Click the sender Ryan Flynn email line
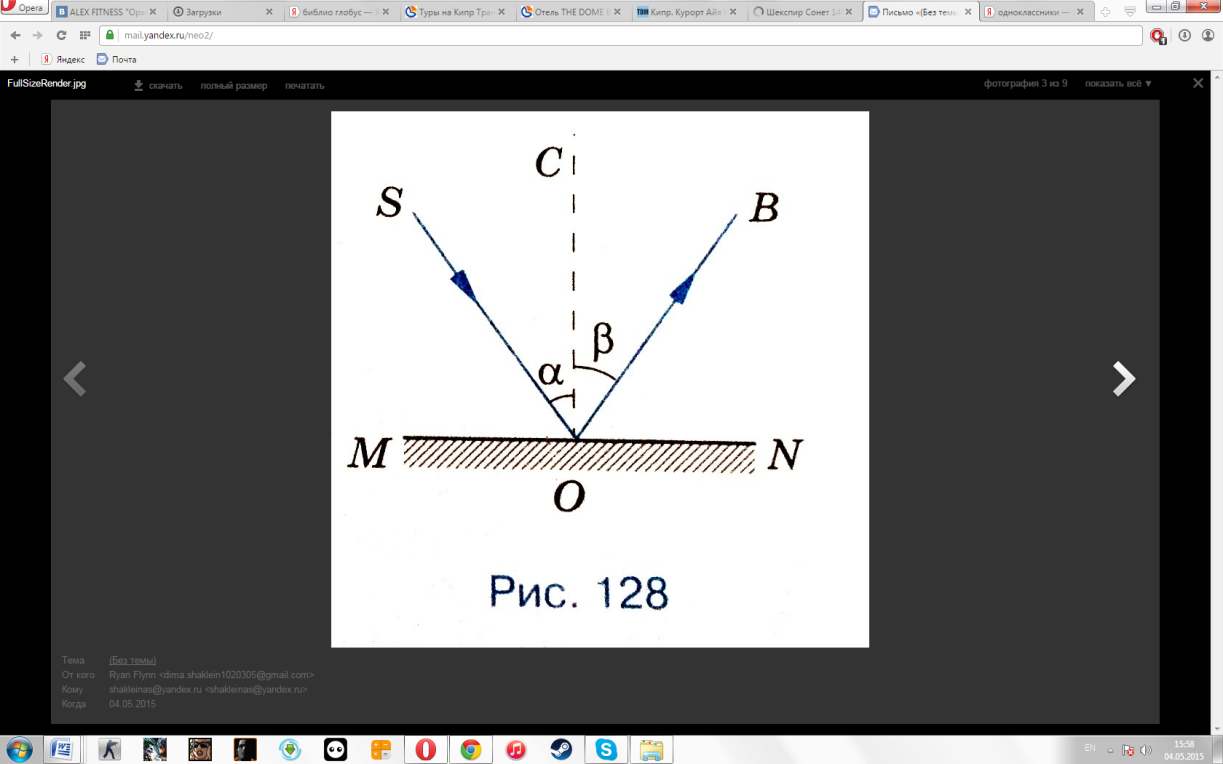This screenshot has height=764, width=1223. pos(211,675)
